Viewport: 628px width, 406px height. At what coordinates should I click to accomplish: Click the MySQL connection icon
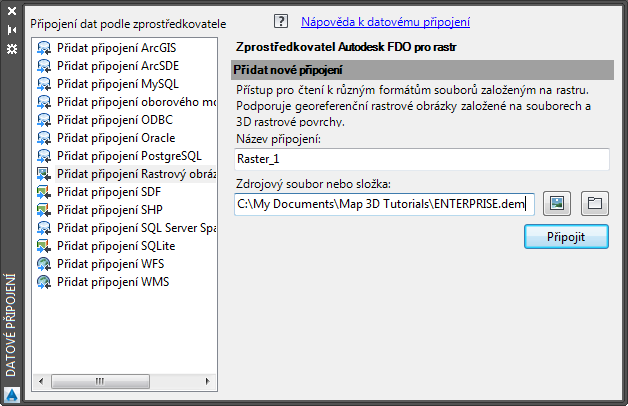tap(44, 84)
